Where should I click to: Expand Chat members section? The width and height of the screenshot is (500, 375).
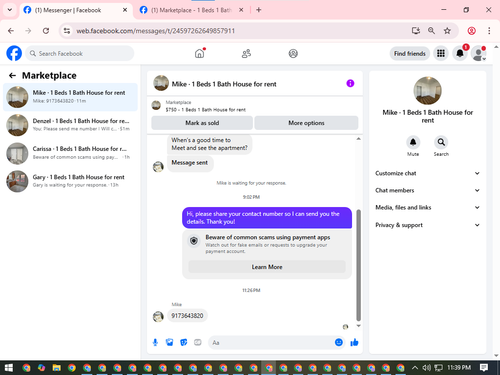click(428, 190)
